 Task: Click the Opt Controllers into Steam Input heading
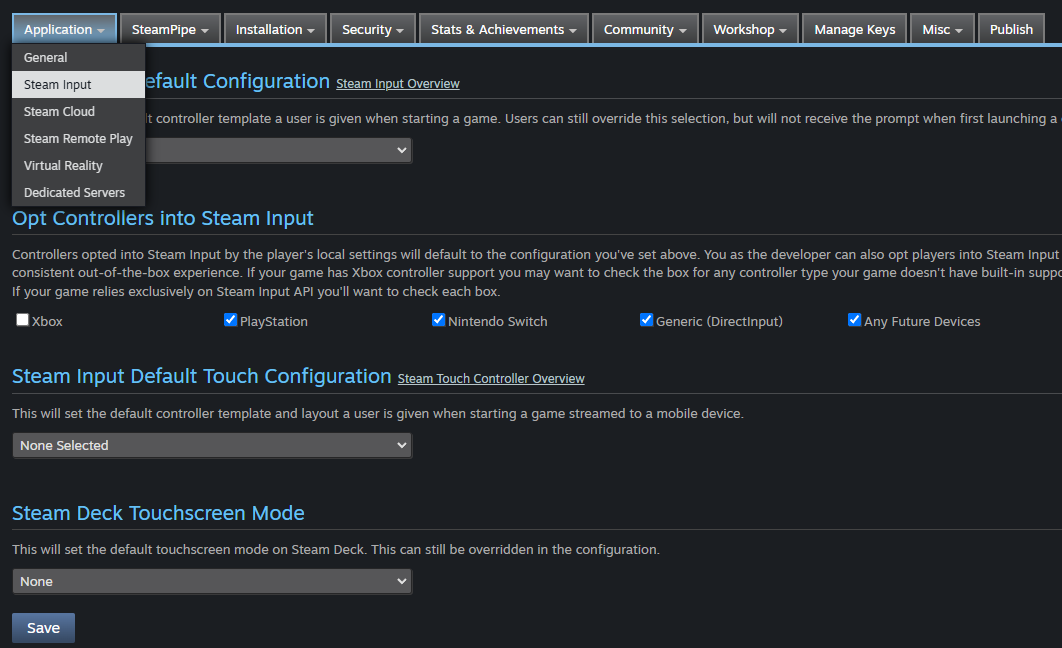pos(163,218)
